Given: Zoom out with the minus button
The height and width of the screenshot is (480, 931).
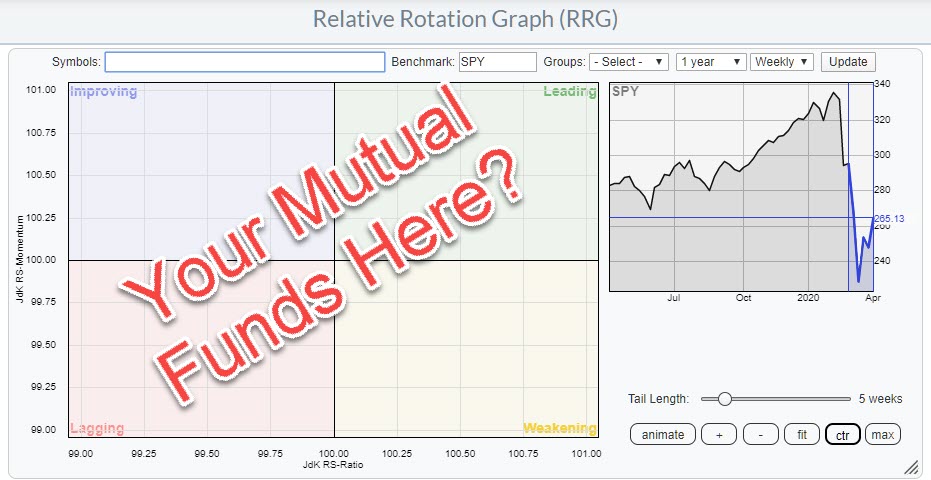Looking at the screenshot, I should point(760,434).
